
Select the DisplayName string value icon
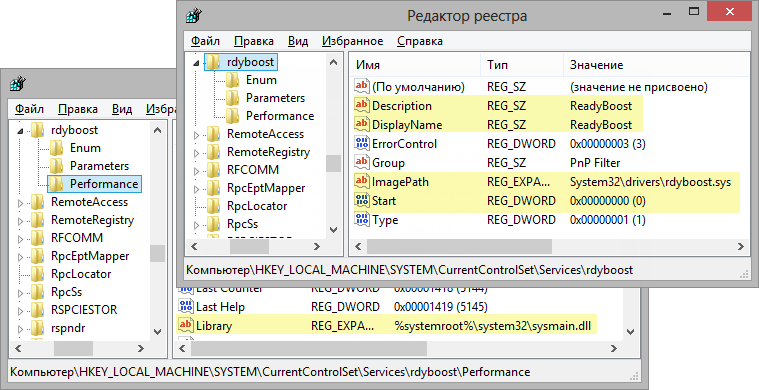pos(362,124)
